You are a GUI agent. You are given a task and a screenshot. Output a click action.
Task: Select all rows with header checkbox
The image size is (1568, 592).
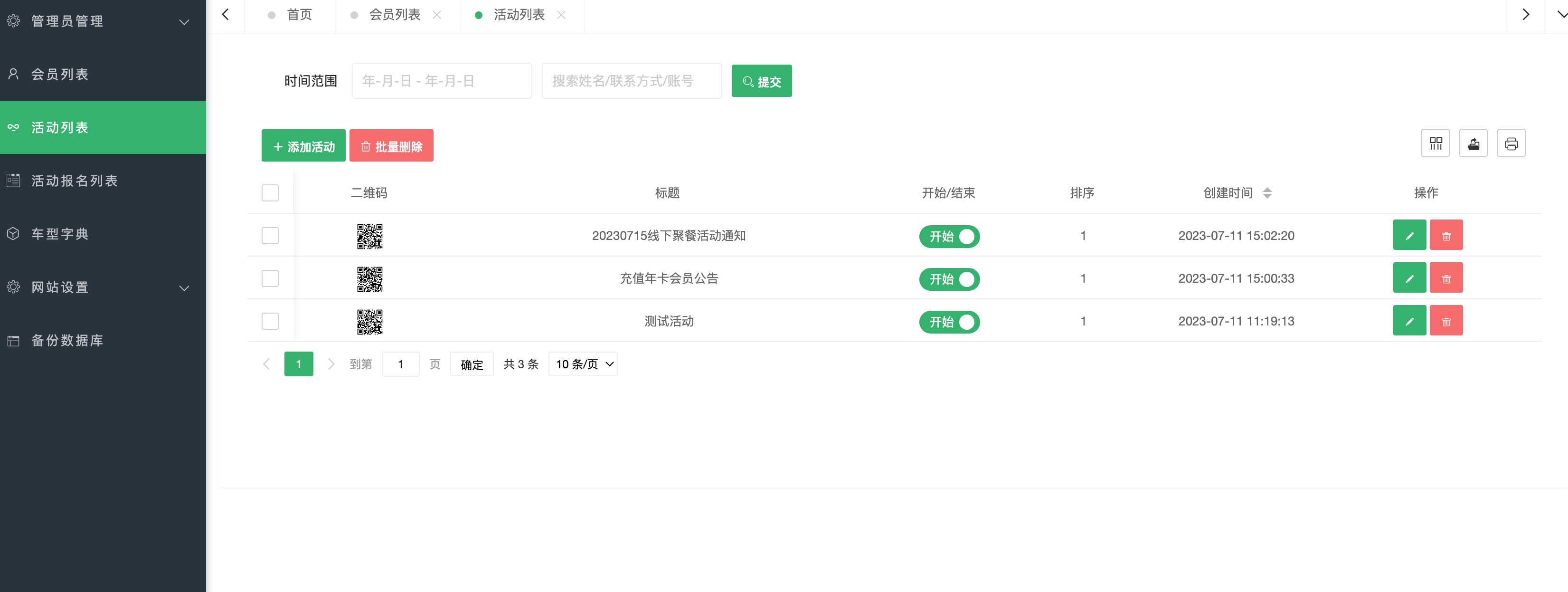tap(270, 193)
